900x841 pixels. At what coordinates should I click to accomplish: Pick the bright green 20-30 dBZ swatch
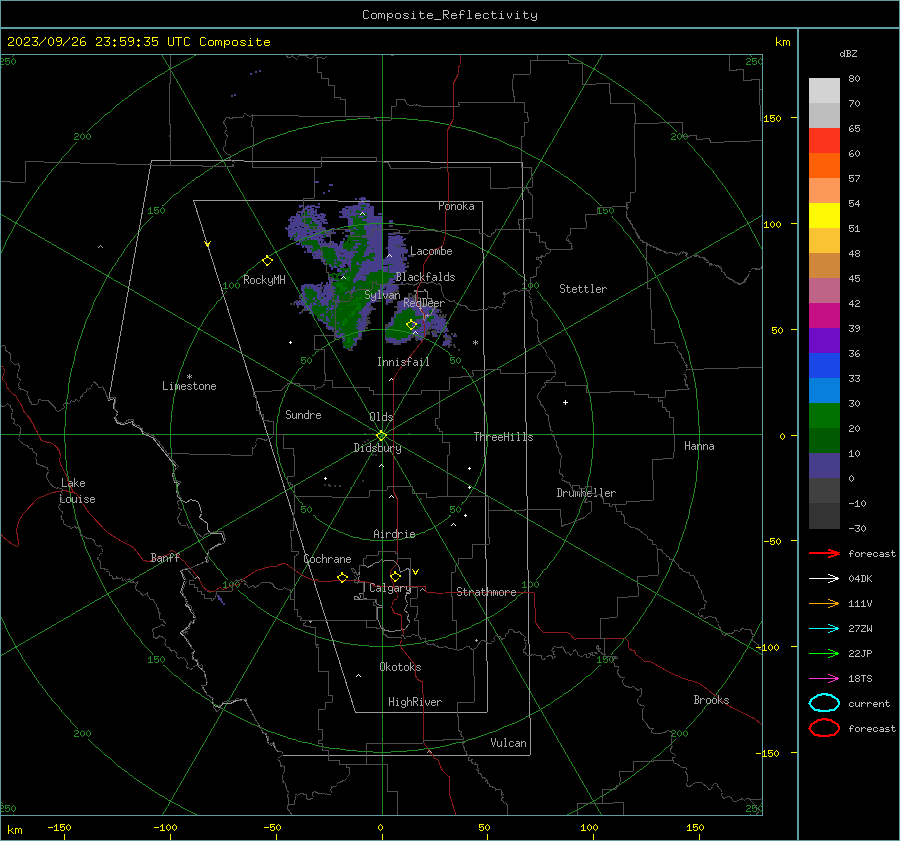(x=824, y=415)
